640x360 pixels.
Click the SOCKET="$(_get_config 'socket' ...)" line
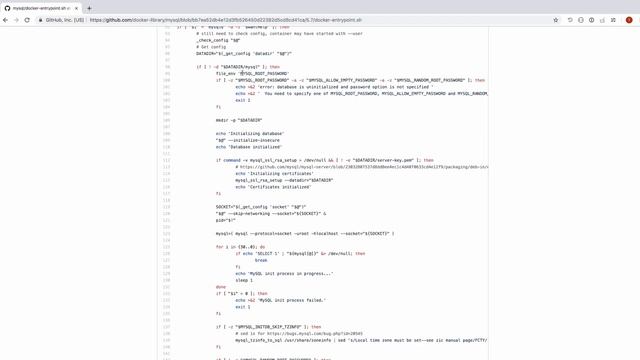click(261, 207)
